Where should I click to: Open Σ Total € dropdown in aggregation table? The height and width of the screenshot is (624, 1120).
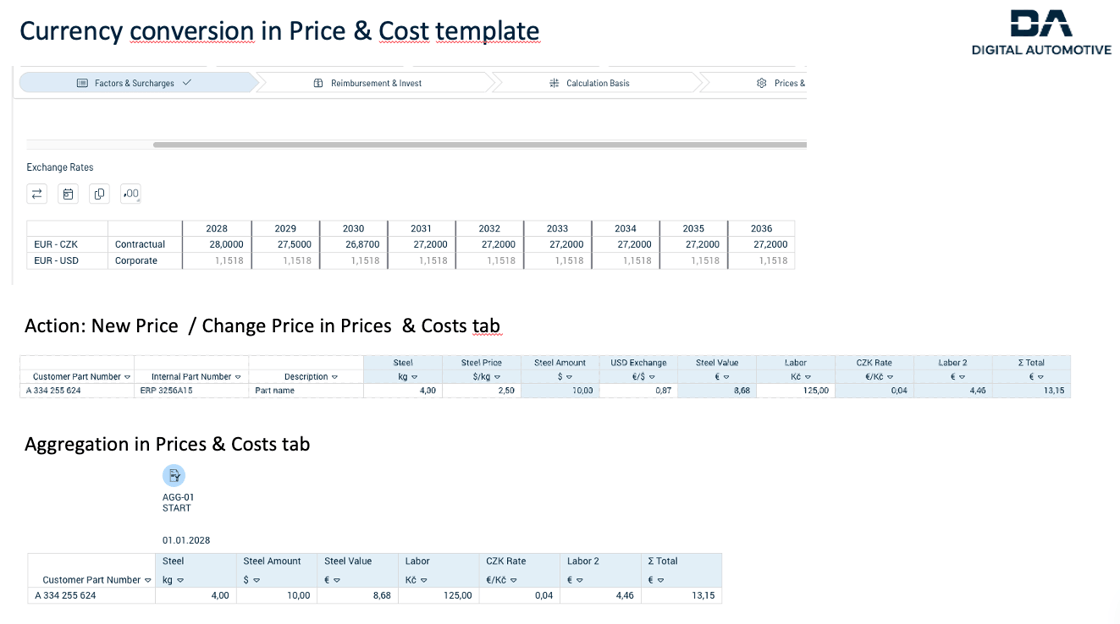(661, 580)
